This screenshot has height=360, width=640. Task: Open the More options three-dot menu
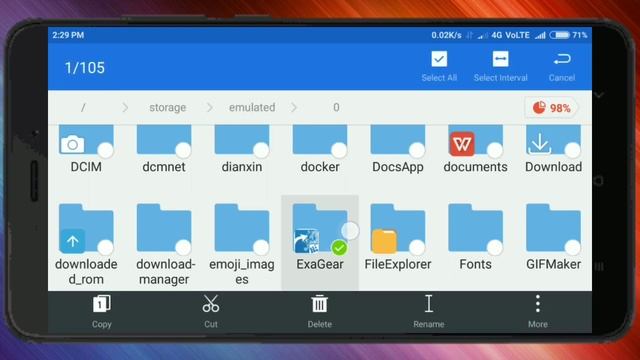click(x=538, y=304)
